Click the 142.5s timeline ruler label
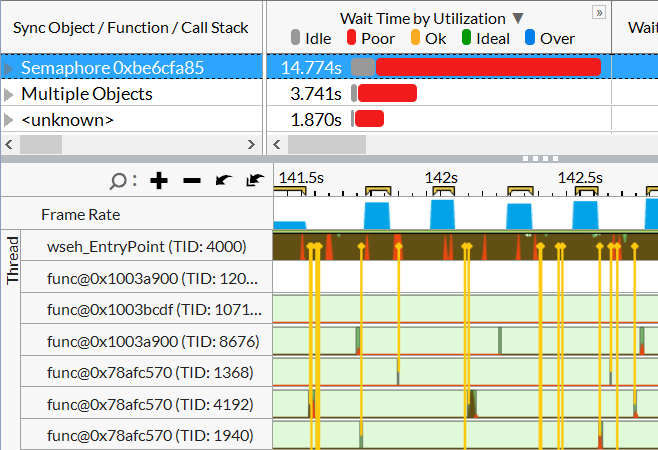 click(580, 178)
